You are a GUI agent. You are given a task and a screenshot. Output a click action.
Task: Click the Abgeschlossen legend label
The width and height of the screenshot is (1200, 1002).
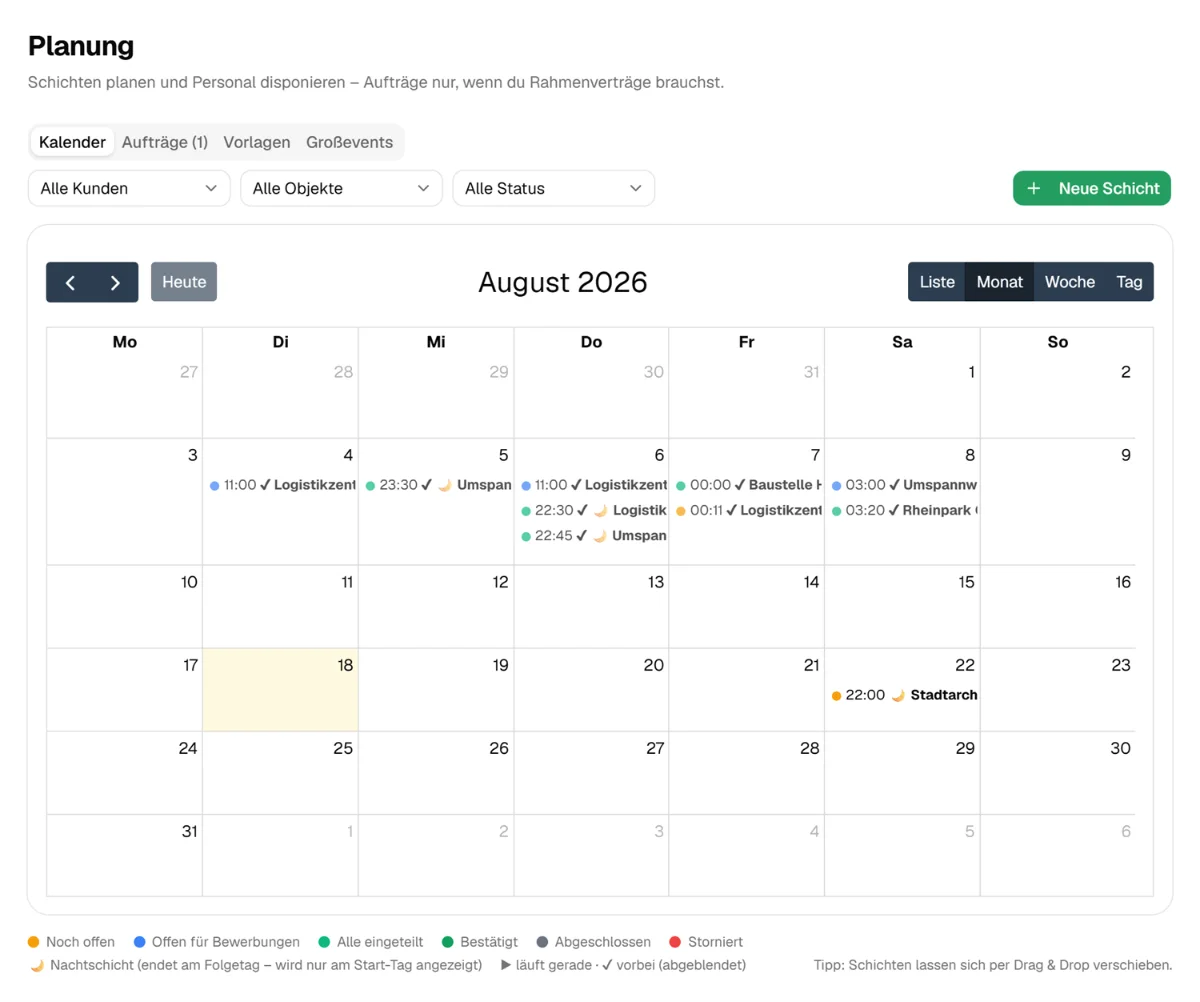pyautogui.click(x=603, y=942)
